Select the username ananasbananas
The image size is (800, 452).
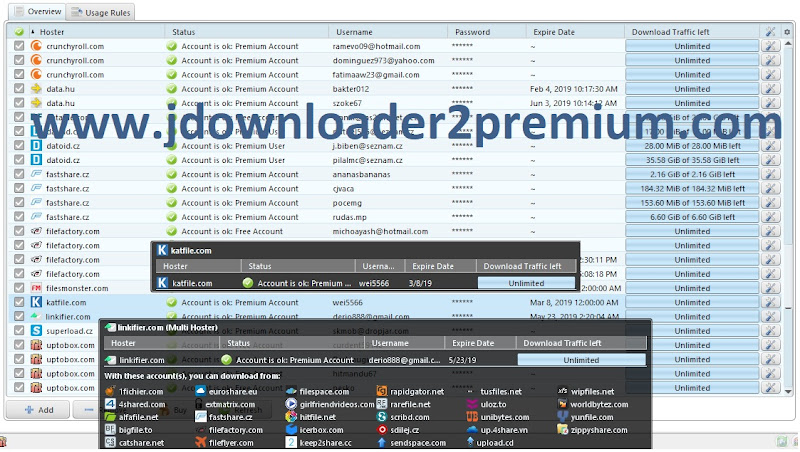[x=361, y=174]
